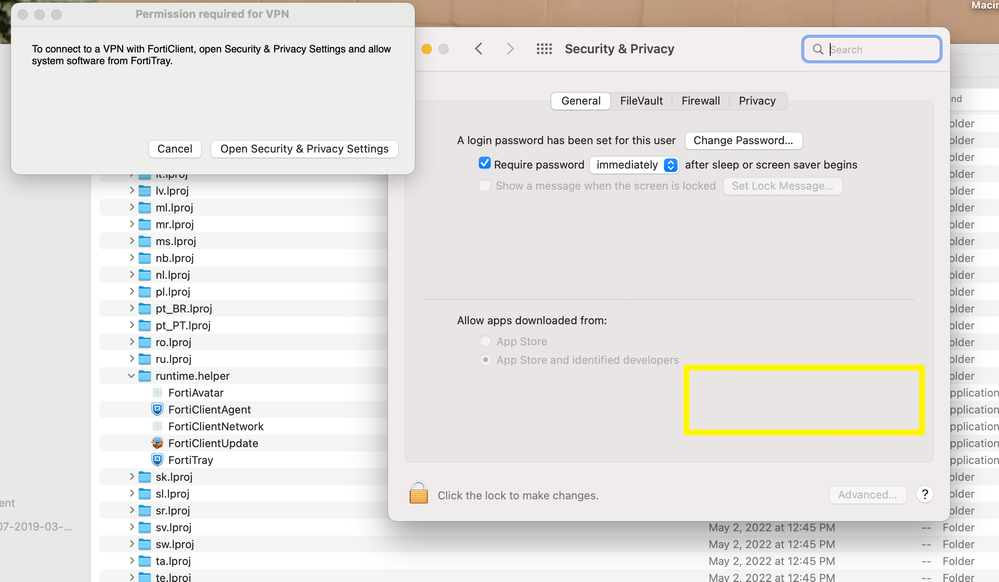Click the ml.lproj folder icon

click(x=145, y=208)
